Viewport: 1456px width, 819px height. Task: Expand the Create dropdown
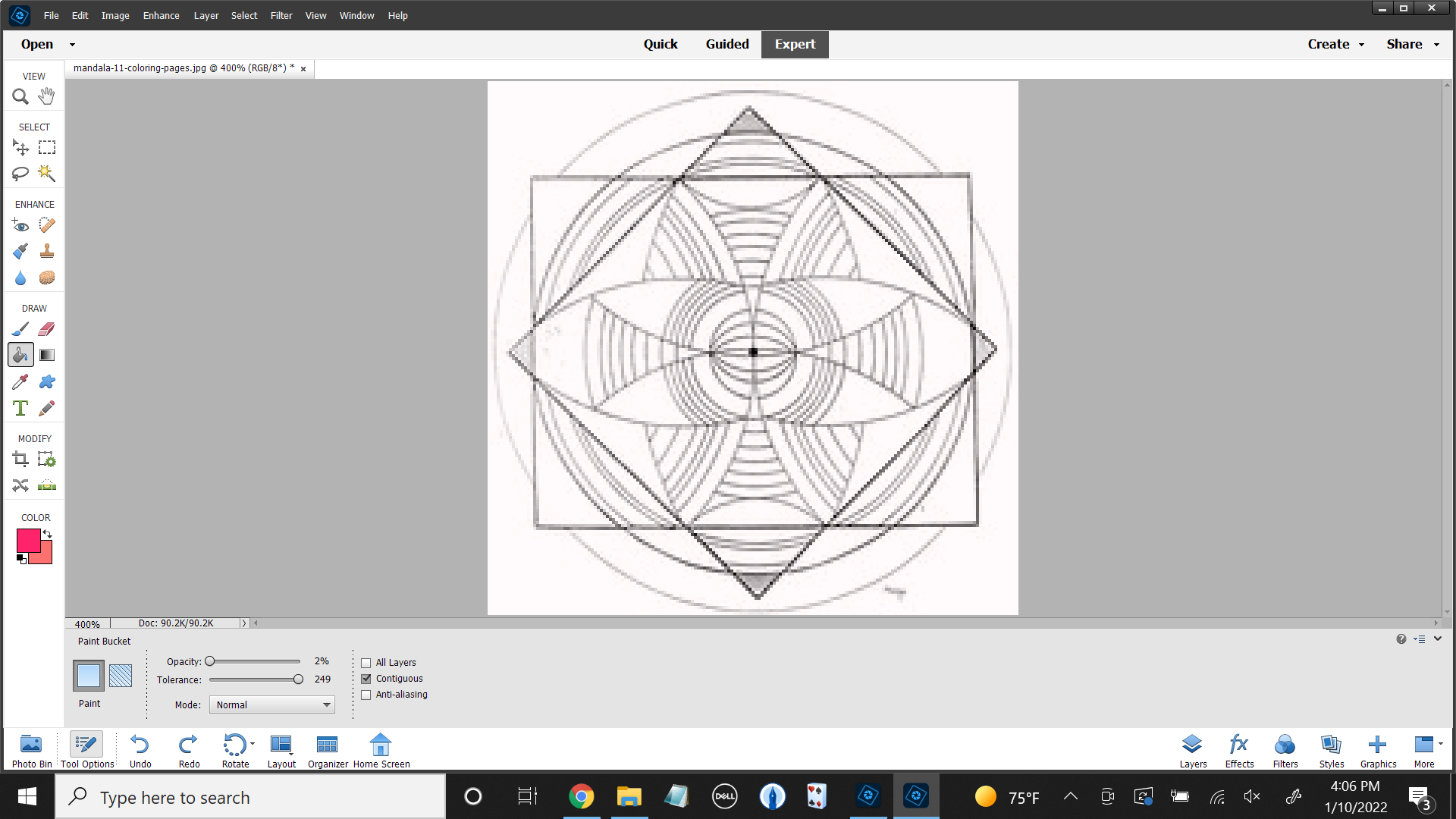click(x=1335, y=44)
